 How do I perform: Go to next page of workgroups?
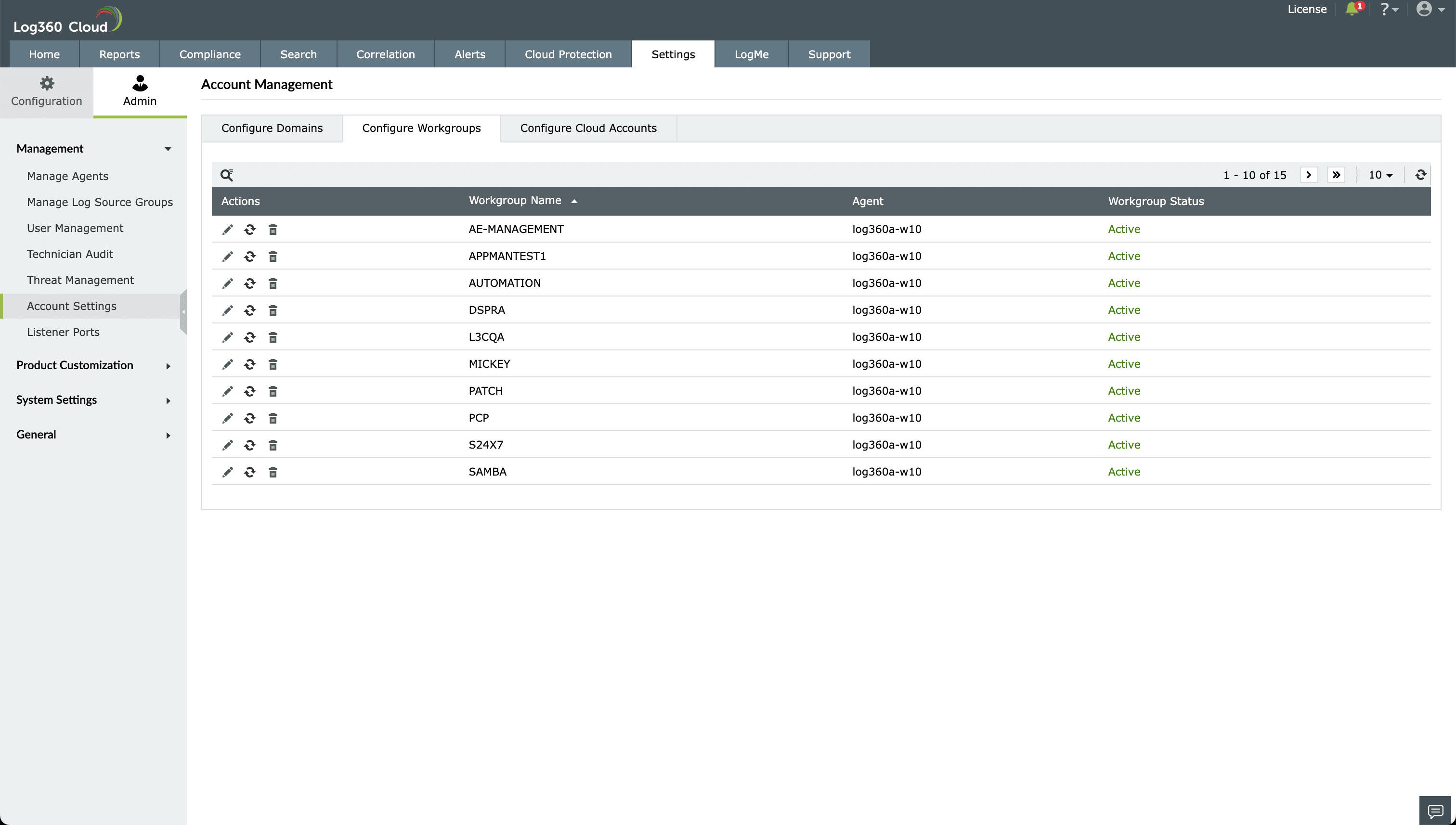1309,175
